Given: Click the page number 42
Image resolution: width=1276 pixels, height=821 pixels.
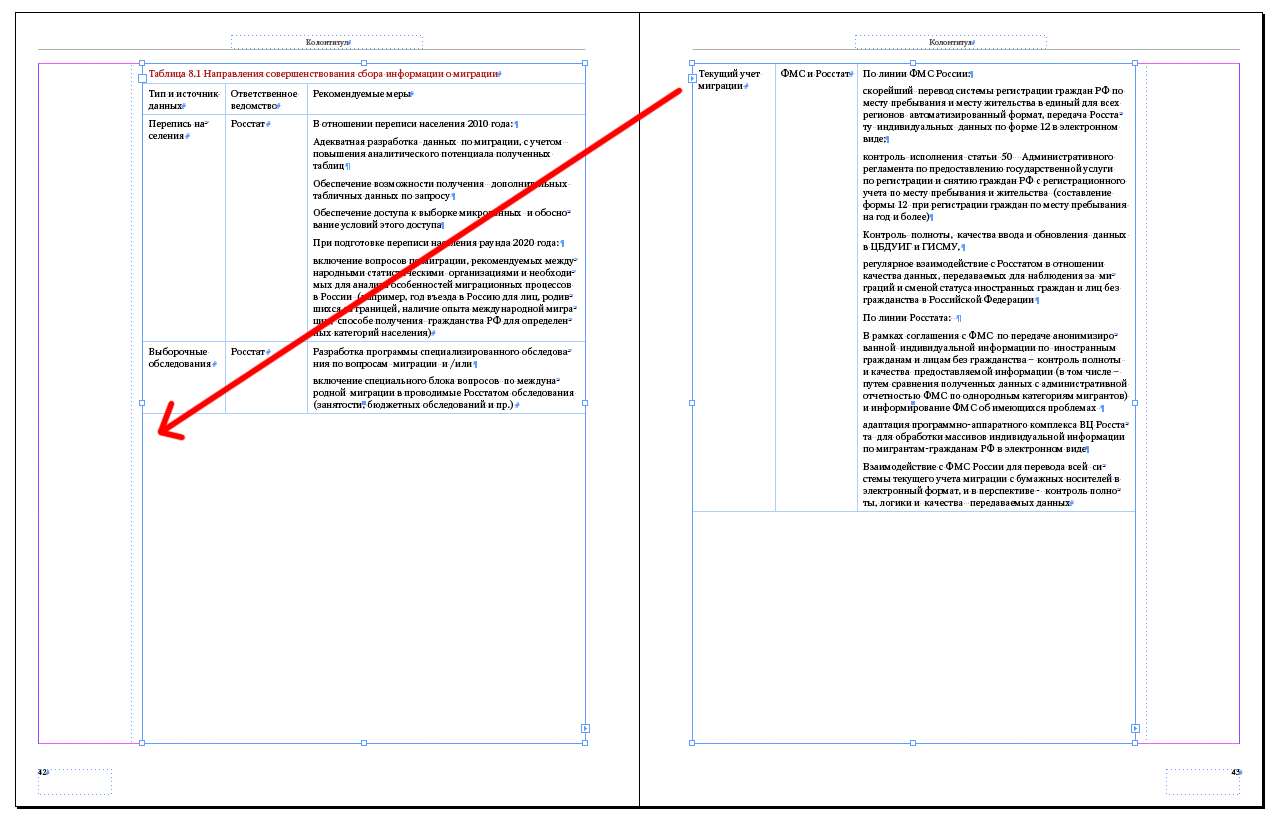Looking at the screenshot, I should tap(43, 772).
